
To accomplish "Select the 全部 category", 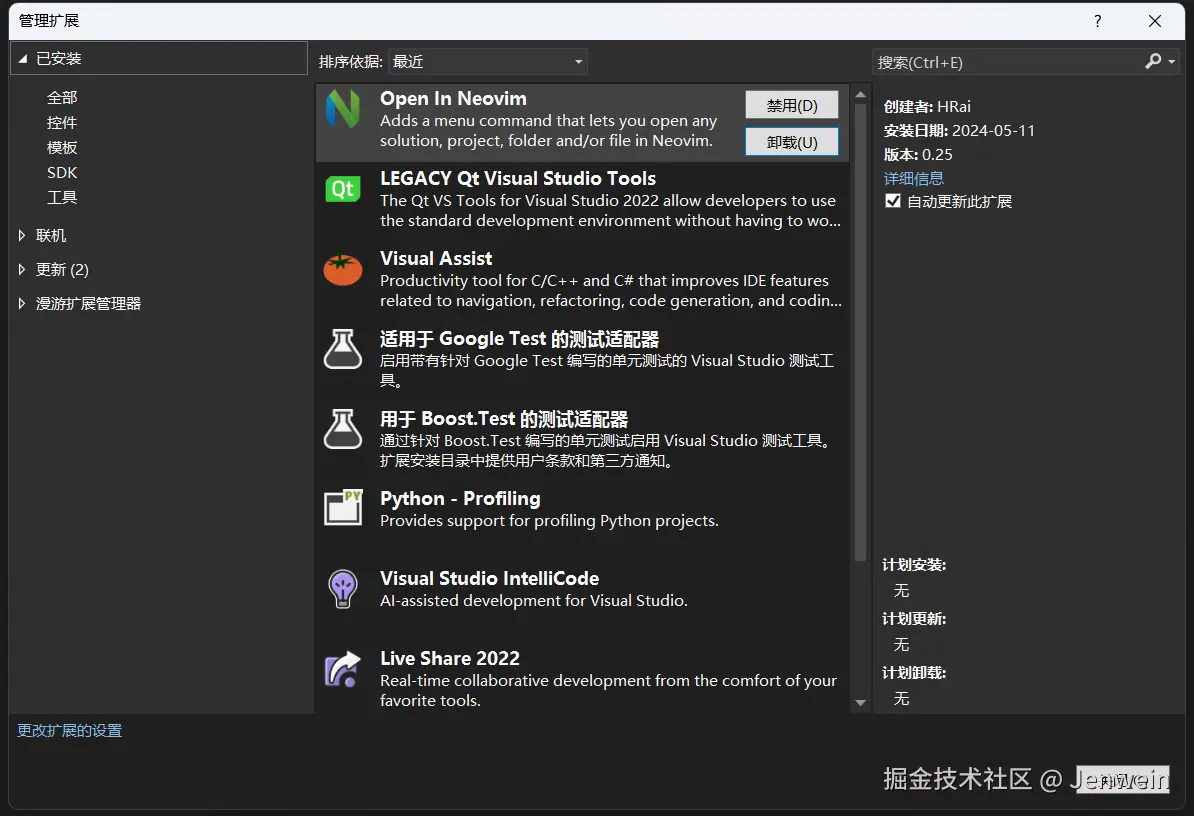I will coord(62,97).
